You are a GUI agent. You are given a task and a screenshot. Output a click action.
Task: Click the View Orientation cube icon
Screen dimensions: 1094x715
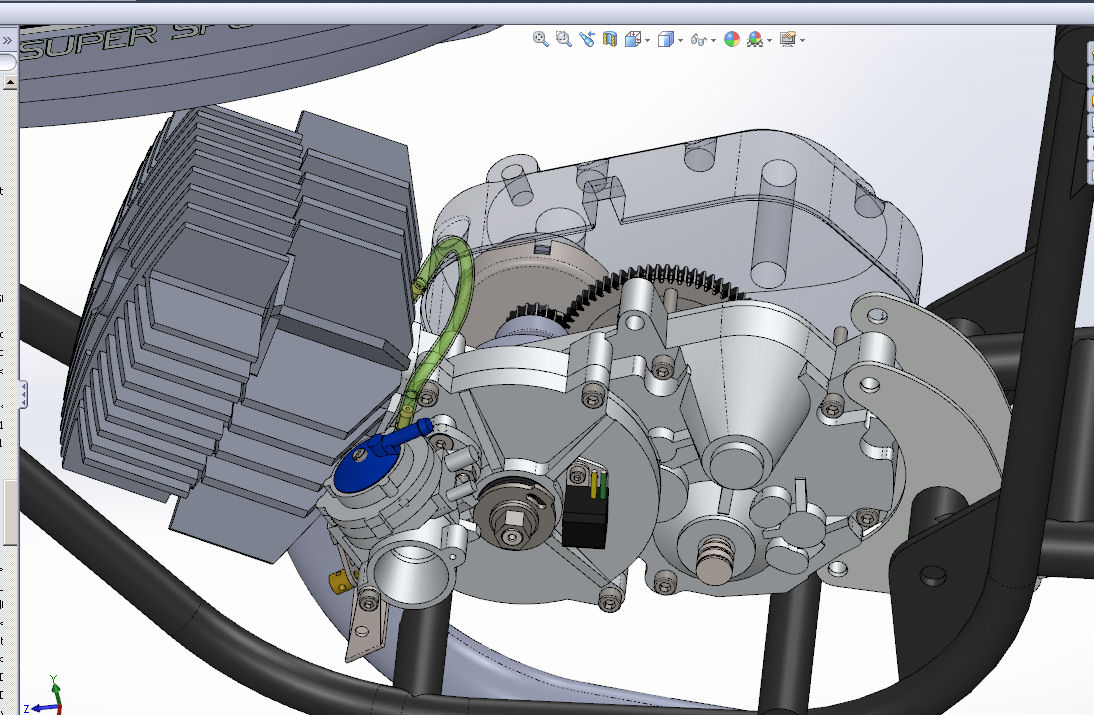632,39
